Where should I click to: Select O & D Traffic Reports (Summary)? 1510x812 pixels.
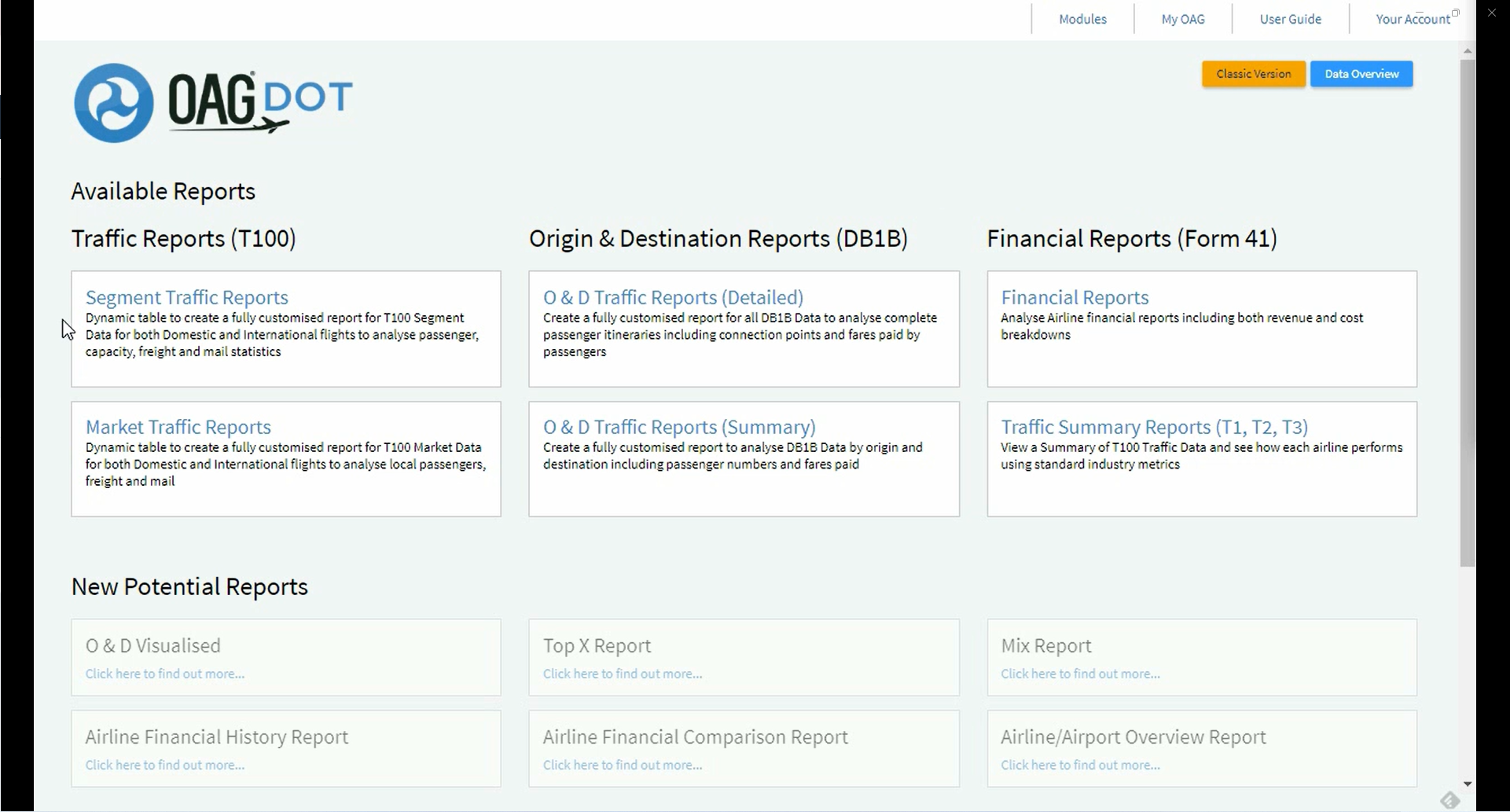pos(679,427)
